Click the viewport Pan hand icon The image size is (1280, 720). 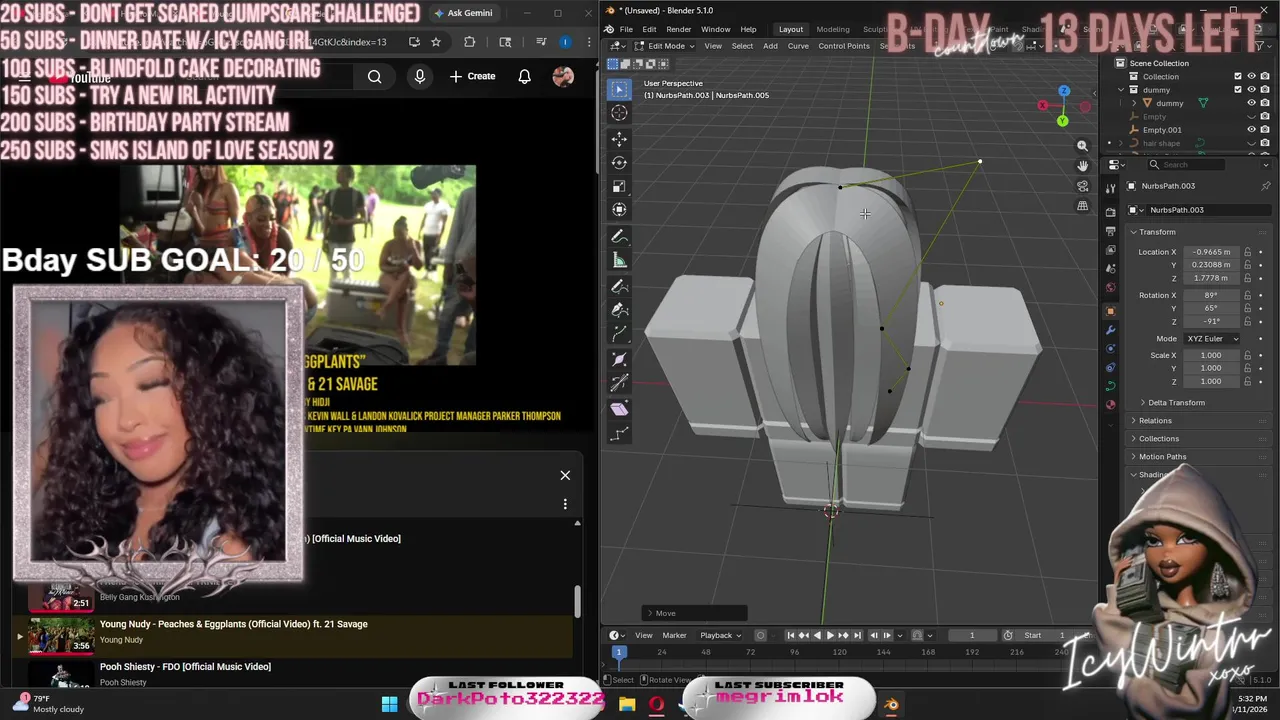coord(1082,166)
